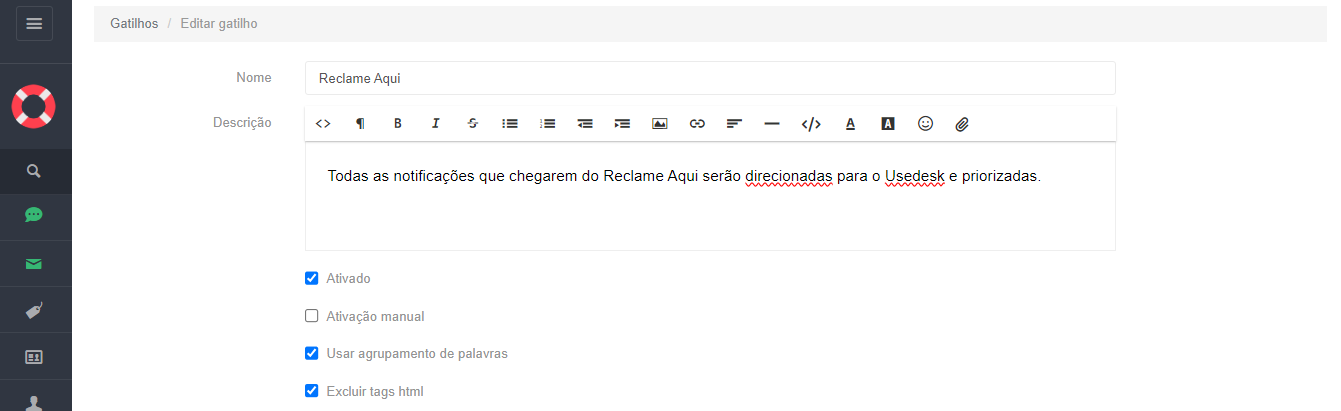Click the Descrição field label
The image size is (1341, 411).
pos(242,123)
